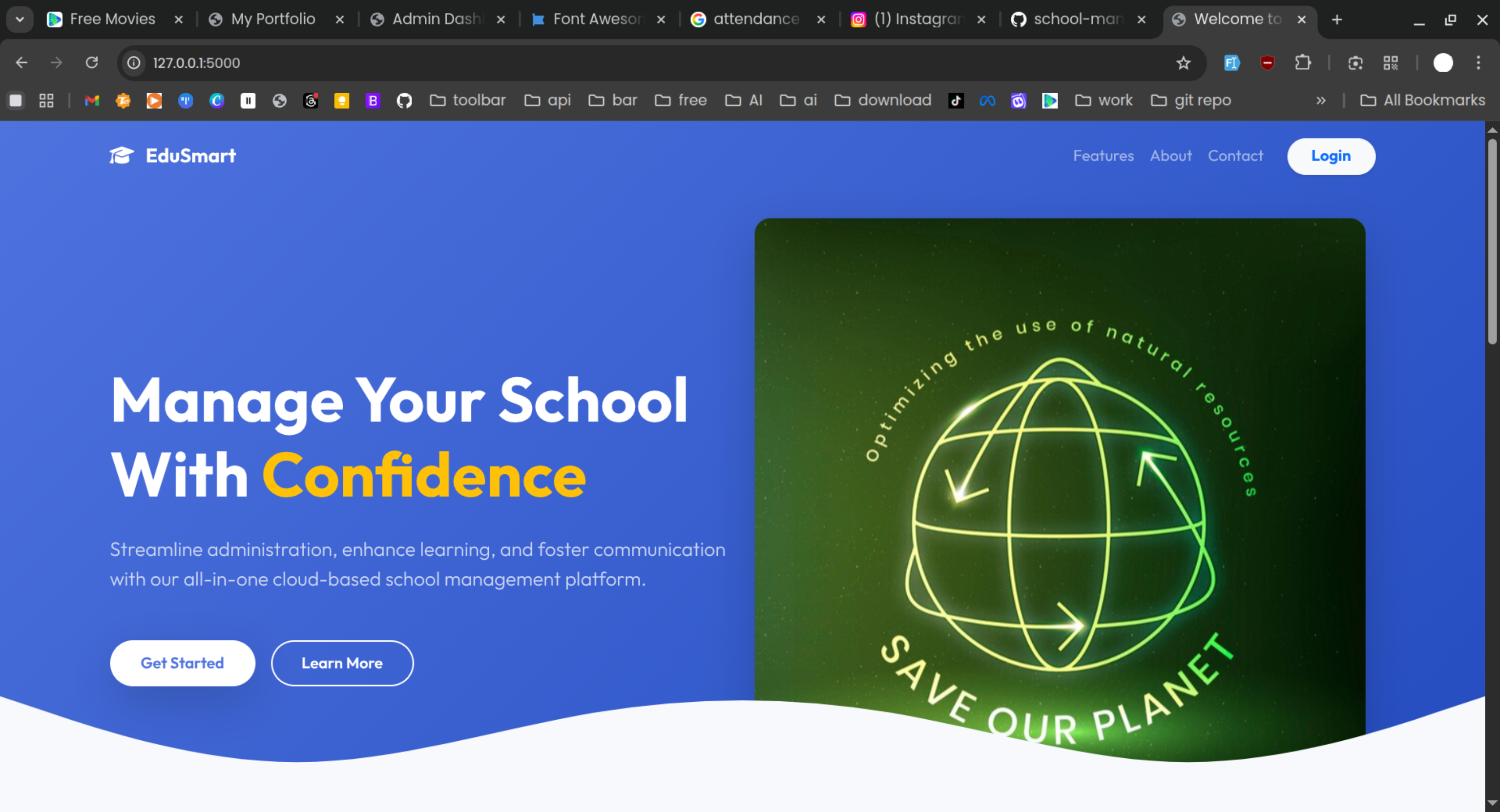
Task: Open the TikTok bookmark
Action: [x=956, y=100]
